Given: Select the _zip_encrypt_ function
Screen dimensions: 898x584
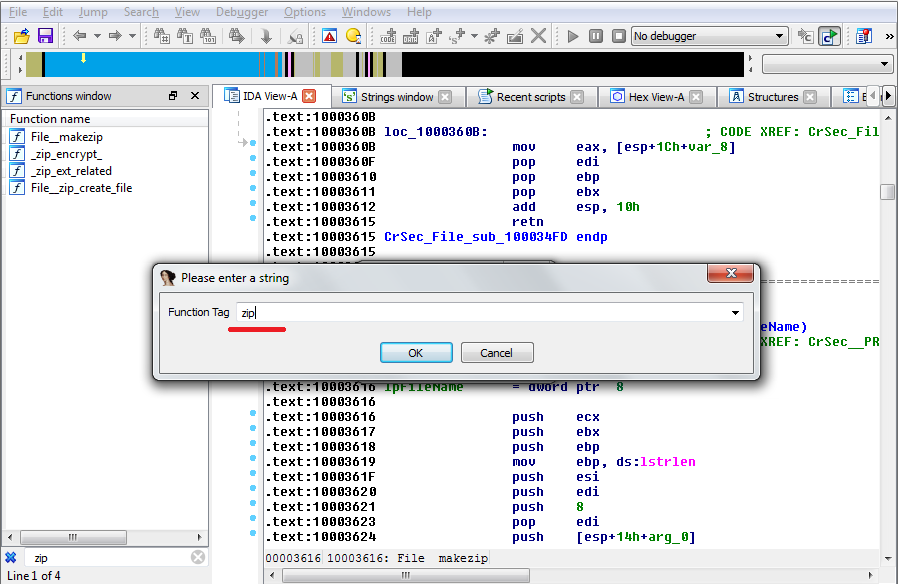Looking at the screenshot, I should (66, 154).
